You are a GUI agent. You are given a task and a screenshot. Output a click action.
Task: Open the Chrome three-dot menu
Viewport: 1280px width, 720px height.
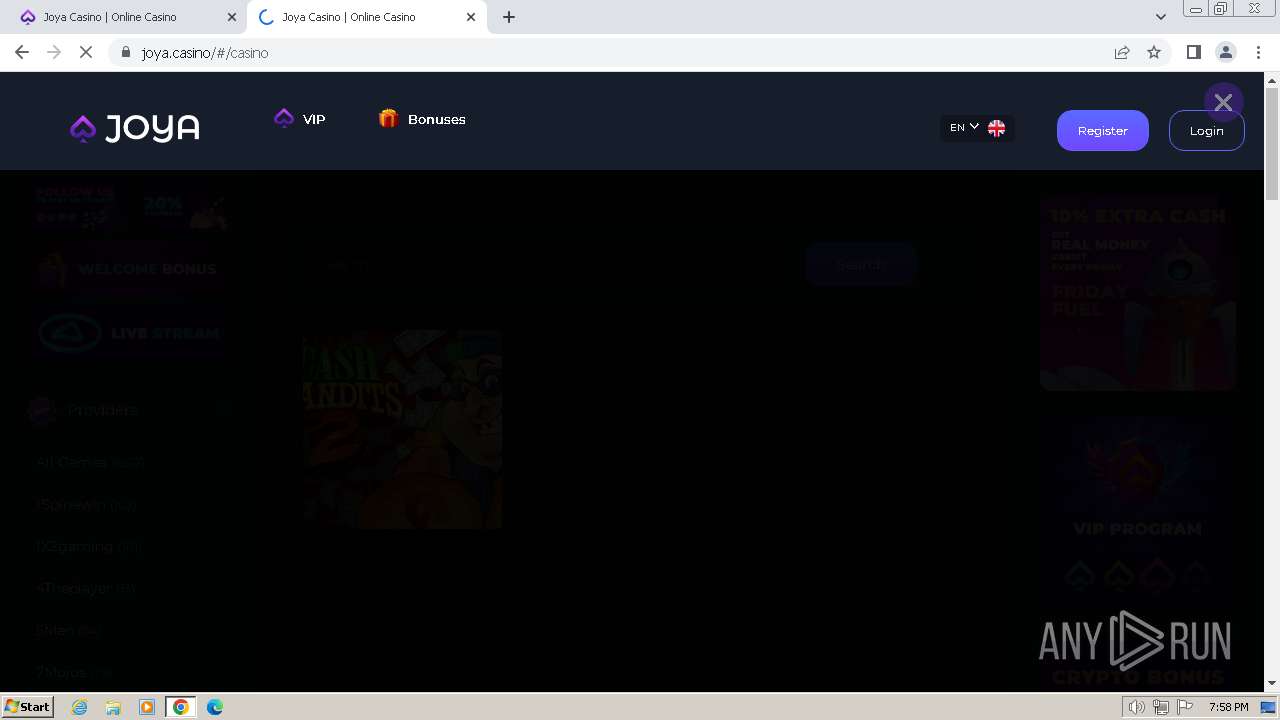1257,53
